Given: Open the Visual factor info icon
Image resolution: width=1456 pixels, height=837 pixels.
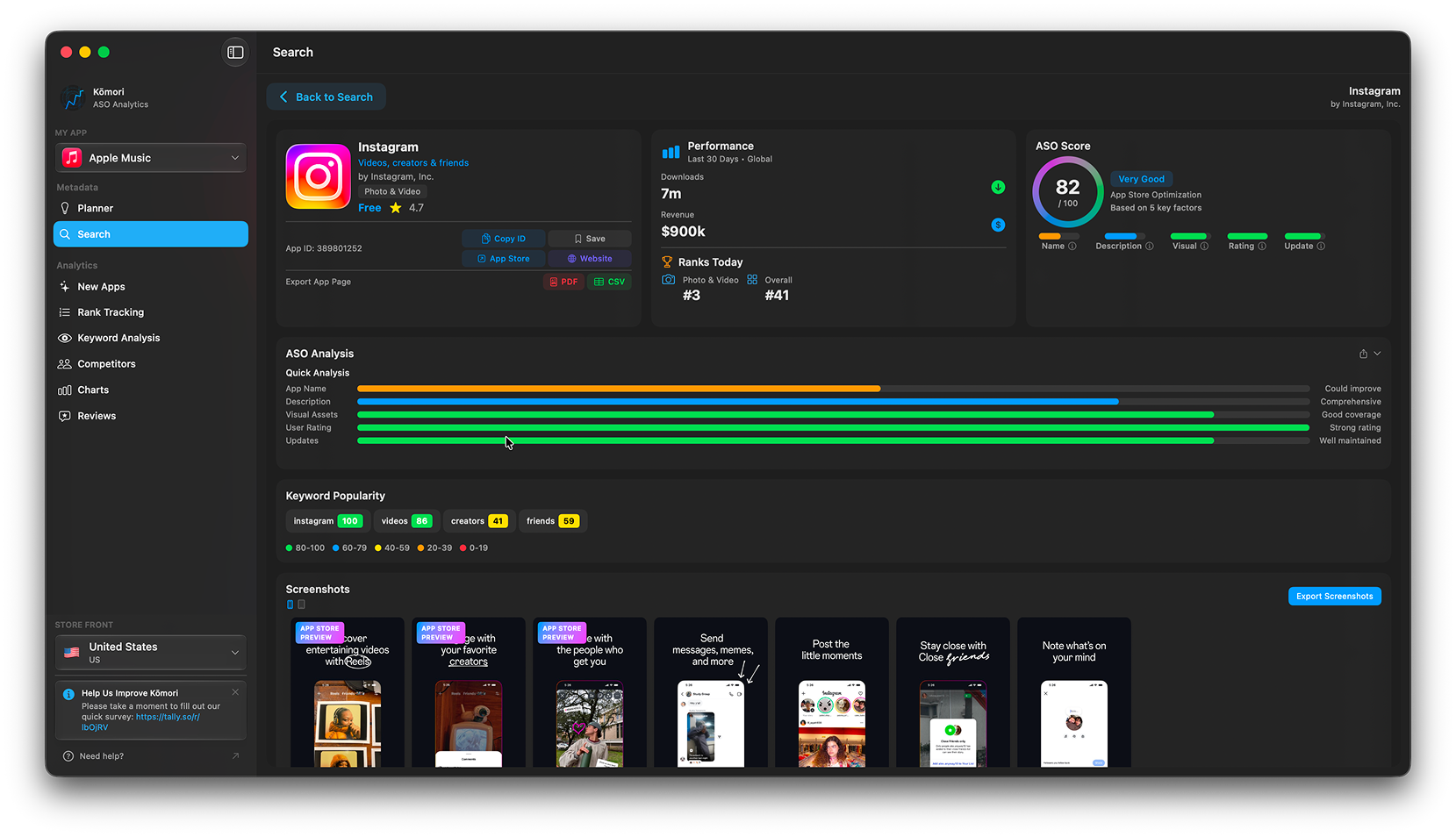Looking at the screenshot, I should tap(1204, 247).
